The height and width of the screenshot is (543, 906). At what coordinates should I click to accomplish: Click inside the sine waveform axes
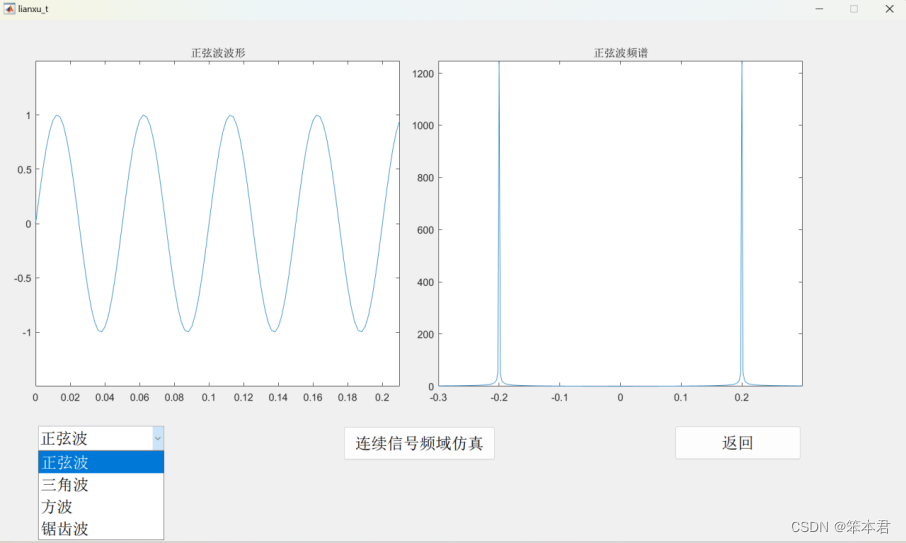click(217, 224)
